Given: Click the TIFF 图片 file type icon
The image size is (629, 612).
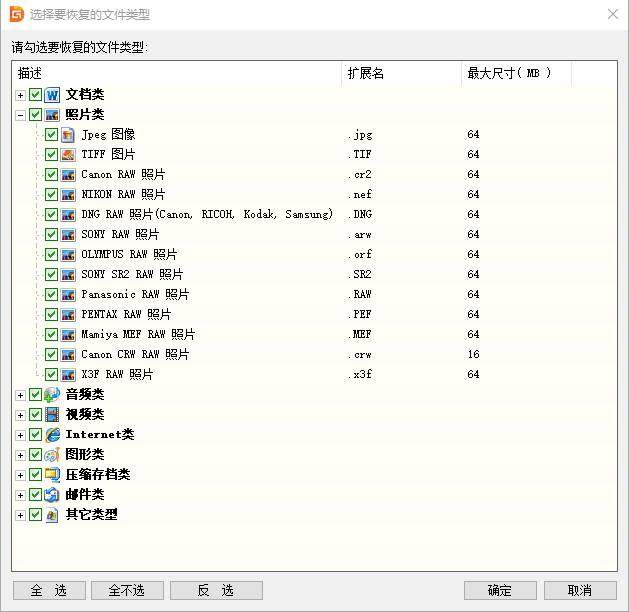Looking at the screenshot, I should pyautogui.click(x=68, y=154).
